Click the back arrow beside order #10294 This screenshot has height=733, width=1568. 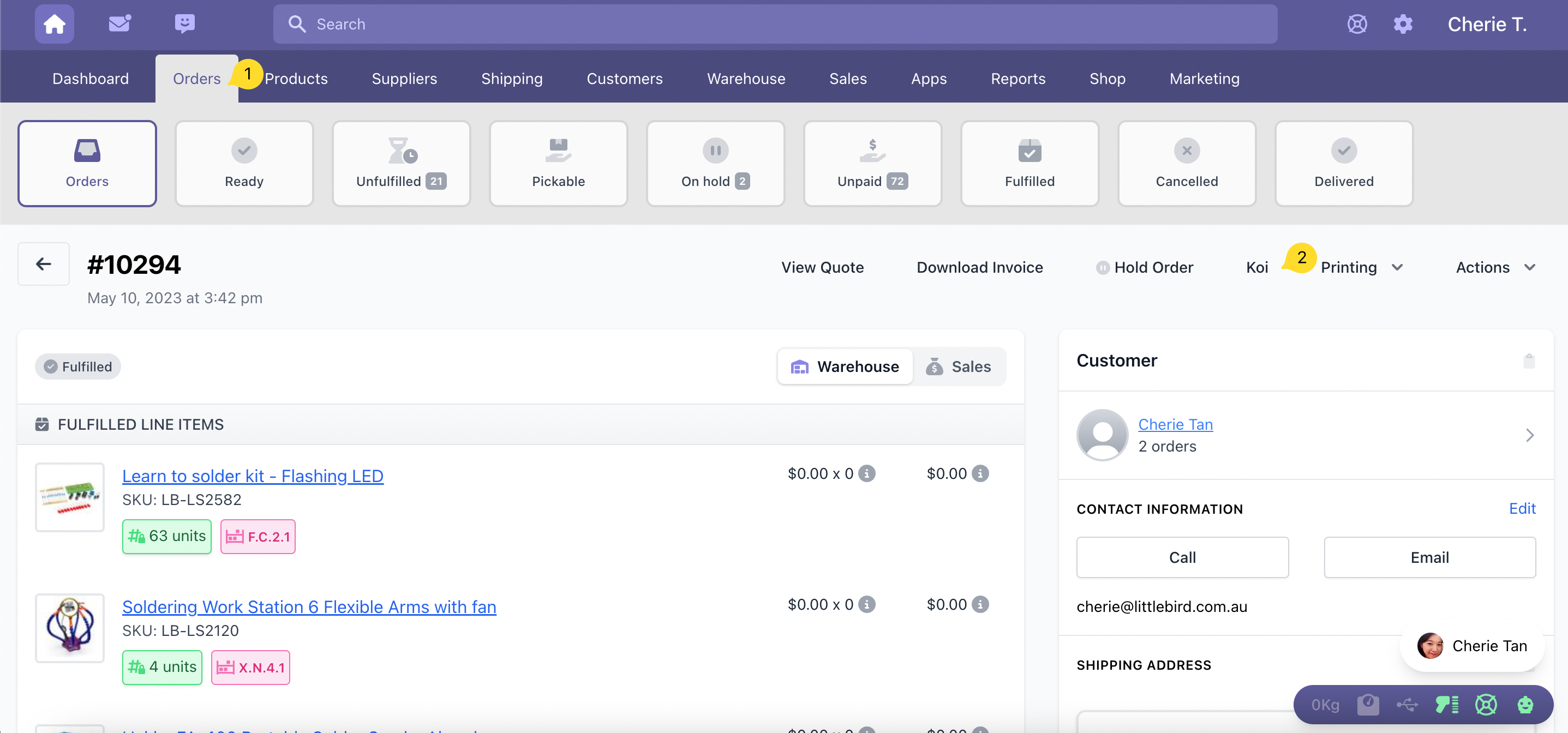(x=43, y=264)
